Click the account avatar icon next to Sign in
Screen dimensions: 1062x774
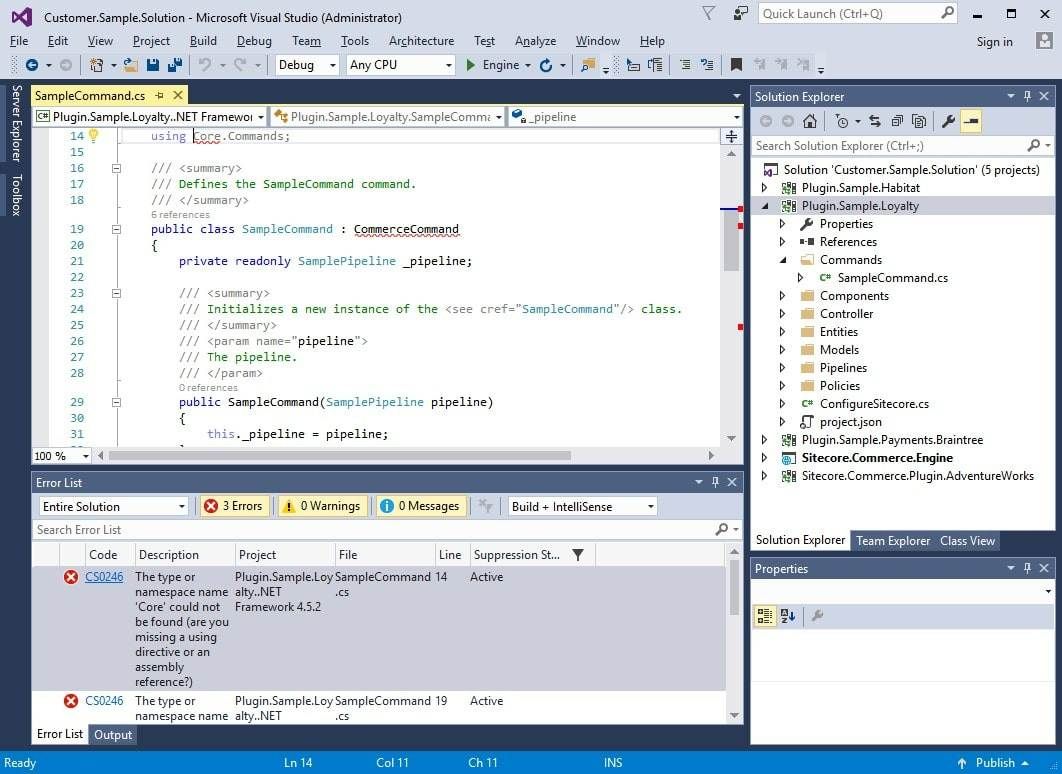click(1044, 41)
